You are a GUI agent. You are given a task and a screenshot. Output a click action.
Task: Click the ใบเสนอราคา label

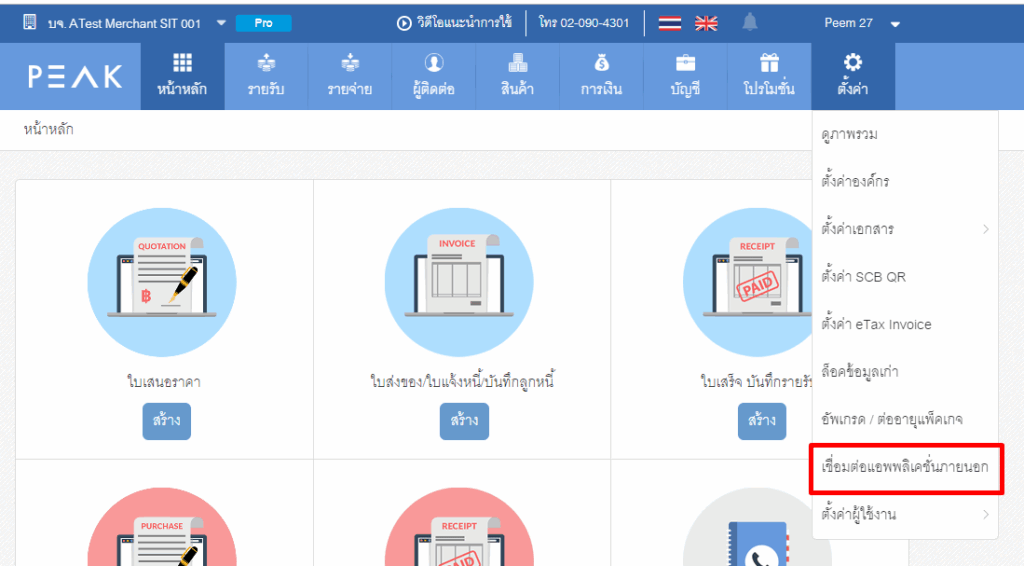click(164, 381)
